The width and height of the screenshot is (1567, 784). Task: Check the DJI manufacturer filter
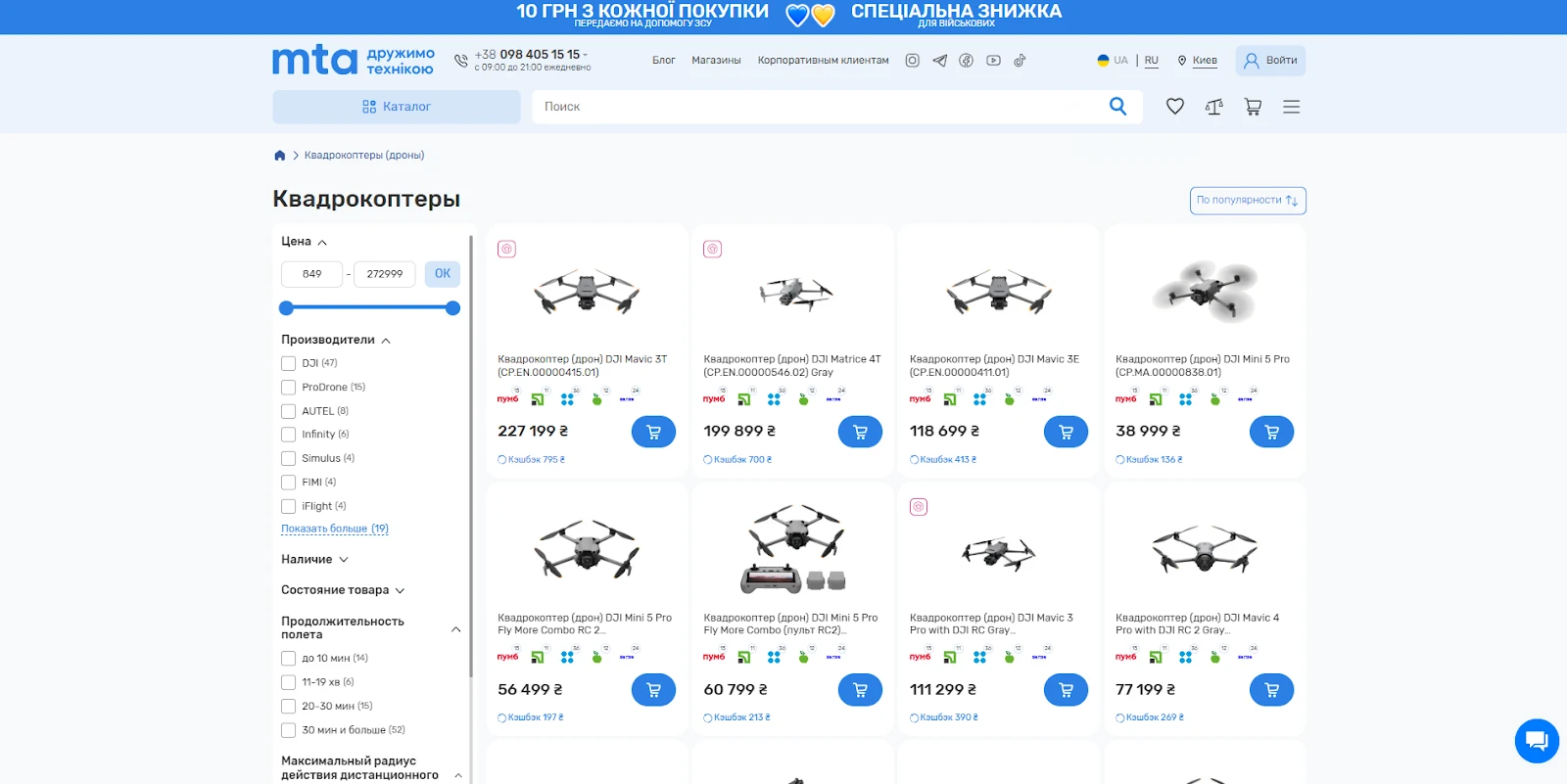pos(289,363)
